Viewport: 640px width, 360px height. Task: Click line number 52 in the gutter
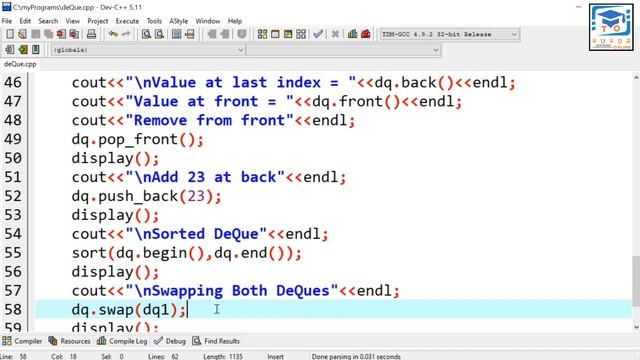pyautogui.click(x=13, y=196)
